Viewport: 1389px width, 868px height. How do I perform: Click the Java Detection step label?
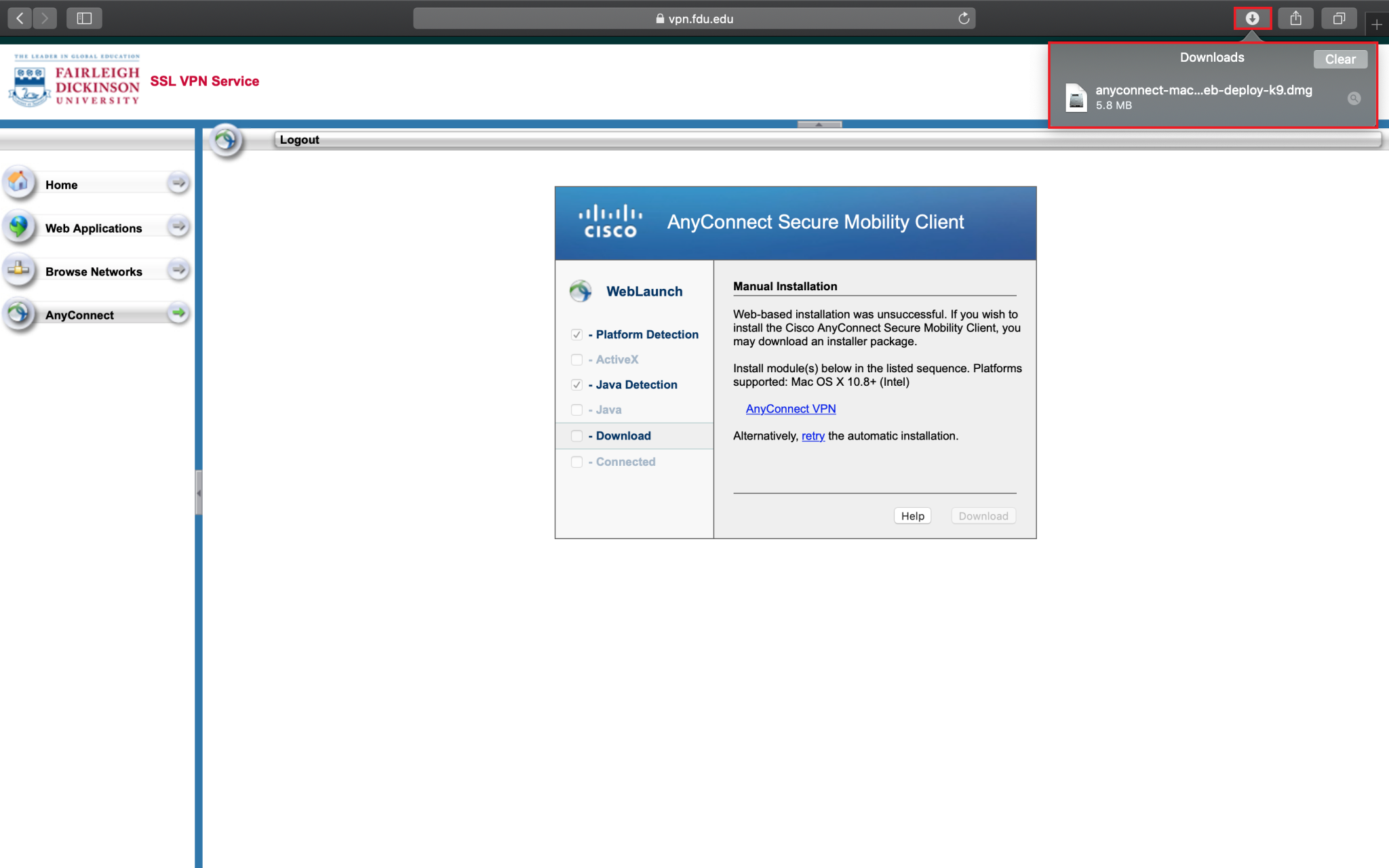click(636, 384)
